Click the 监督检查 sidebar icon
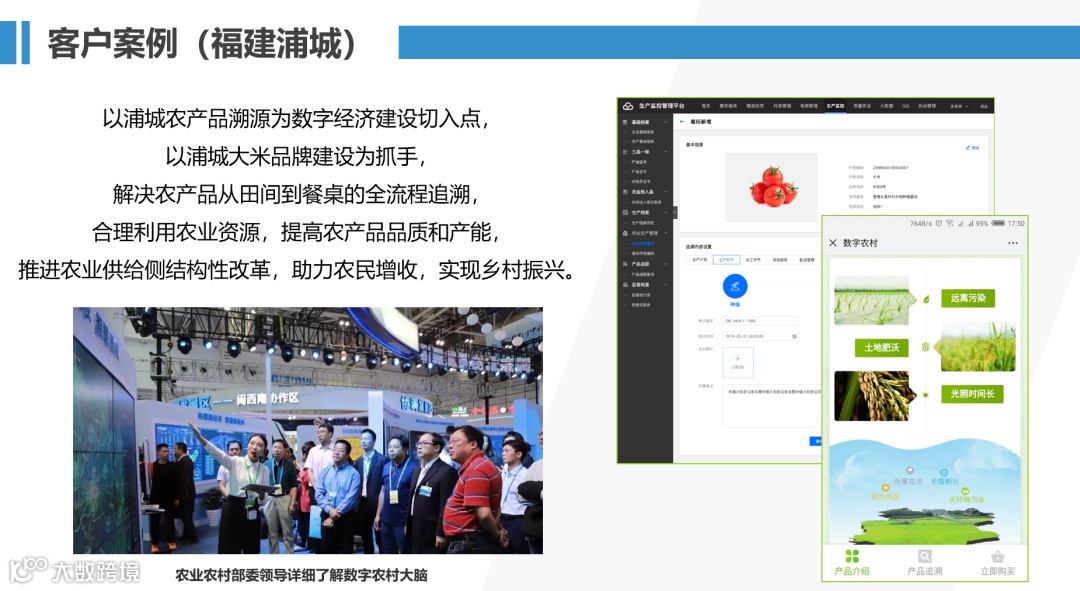This screenshot has width=1080, height=591. 625,284
